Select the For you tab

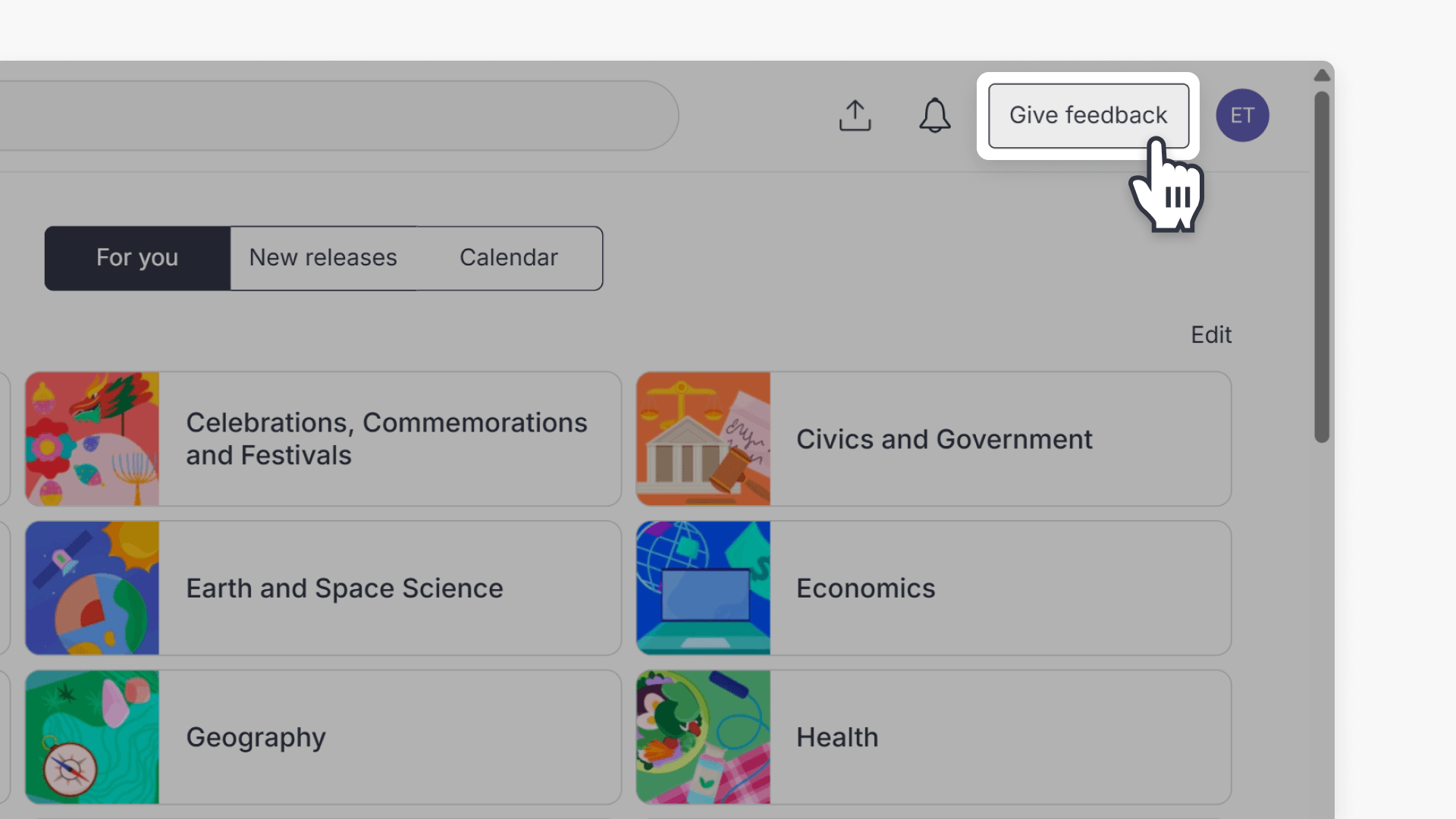[x=137, y=258]
